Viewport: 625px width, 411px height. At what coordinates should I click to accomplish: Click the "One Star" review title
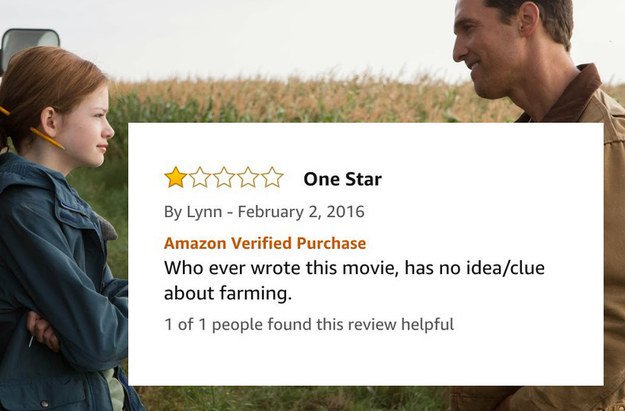point(342,179)
